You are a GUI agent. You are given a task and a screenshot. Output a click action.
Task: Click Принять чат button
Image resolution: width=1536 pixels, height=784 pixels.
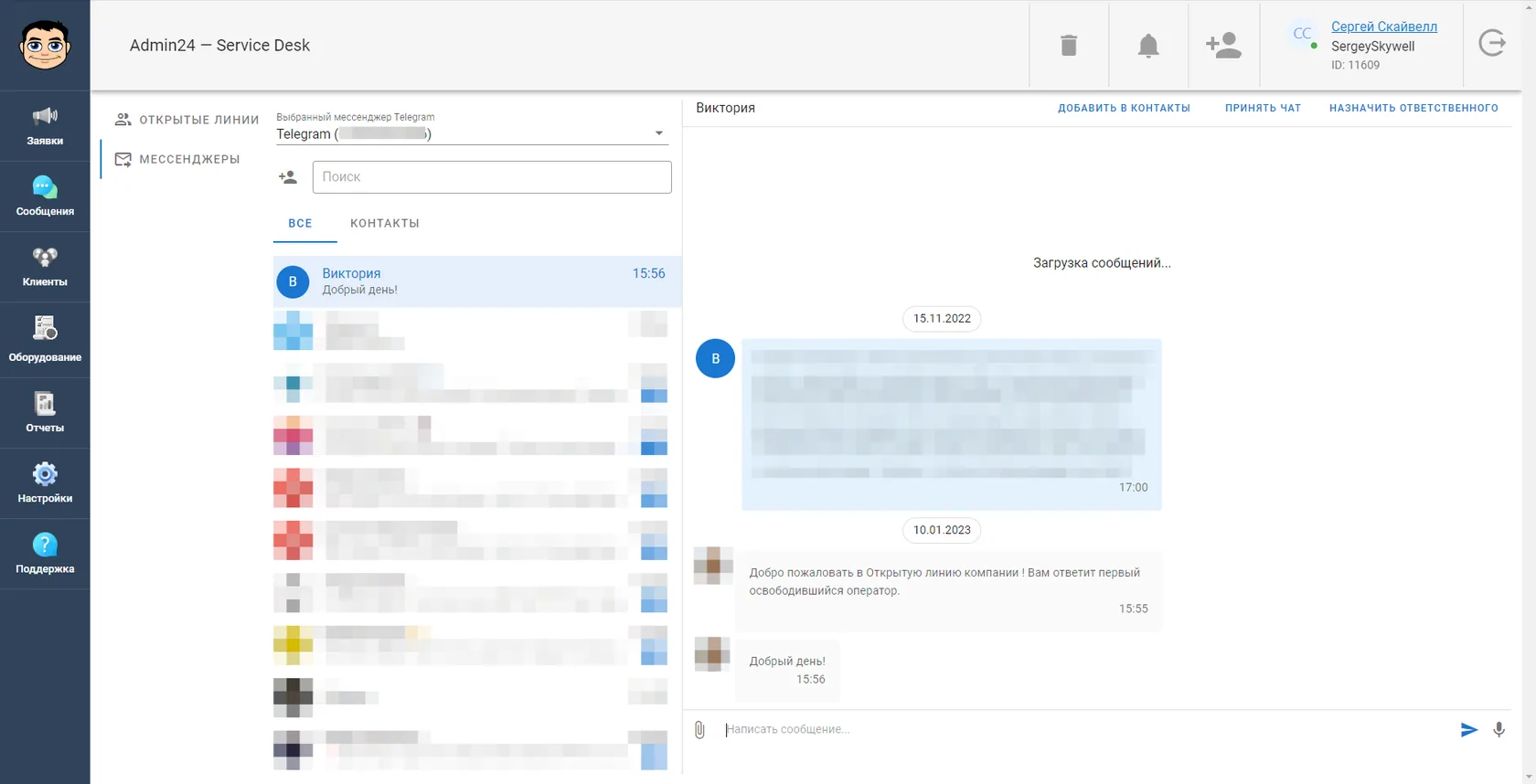click(1263, 108)
